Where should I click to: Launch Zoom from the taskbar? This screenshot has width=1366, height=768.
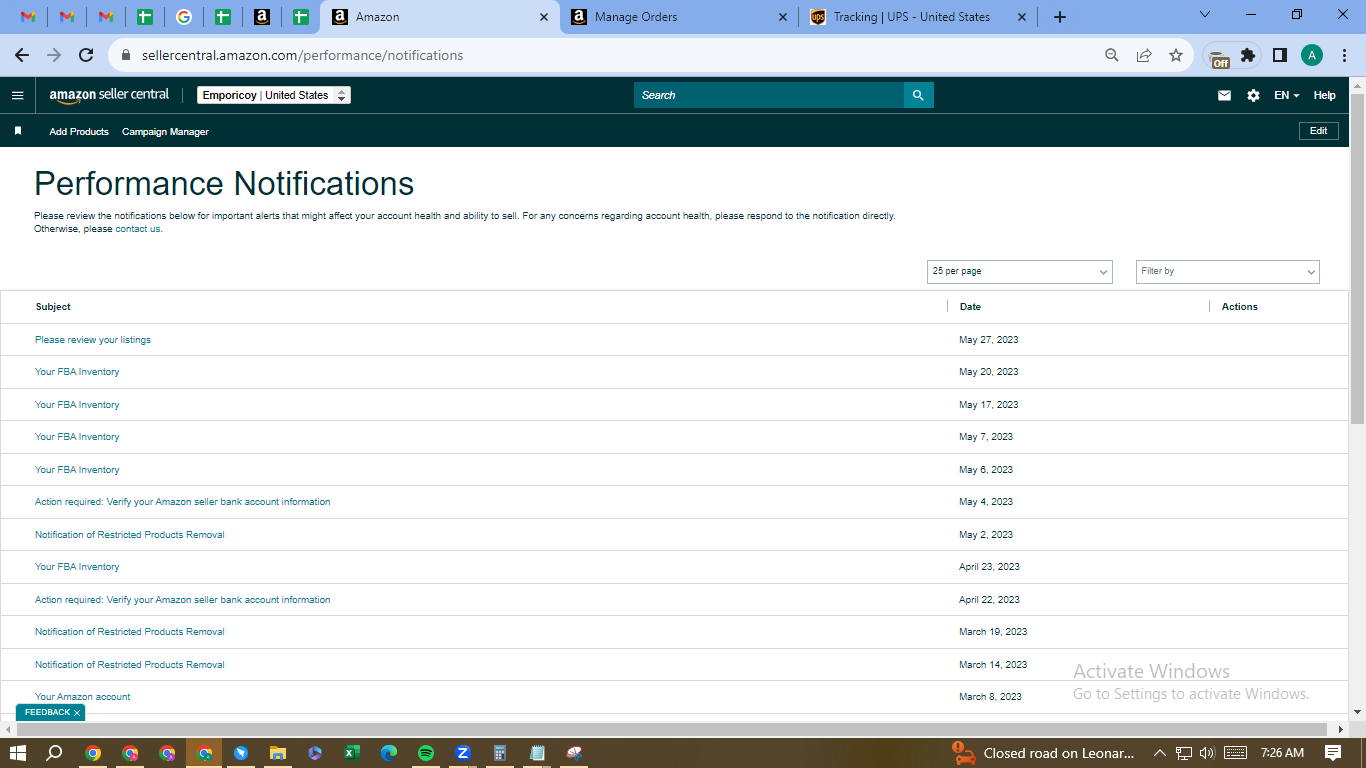463,753
